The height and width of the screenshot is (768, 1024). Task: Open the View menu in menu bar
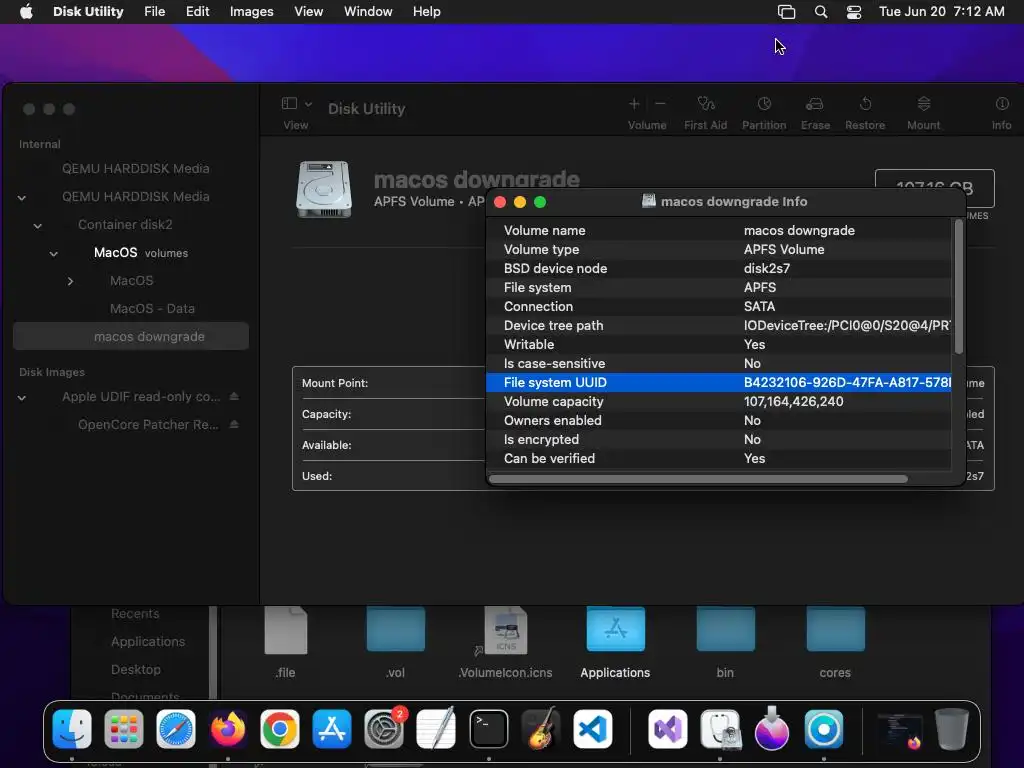308,12
